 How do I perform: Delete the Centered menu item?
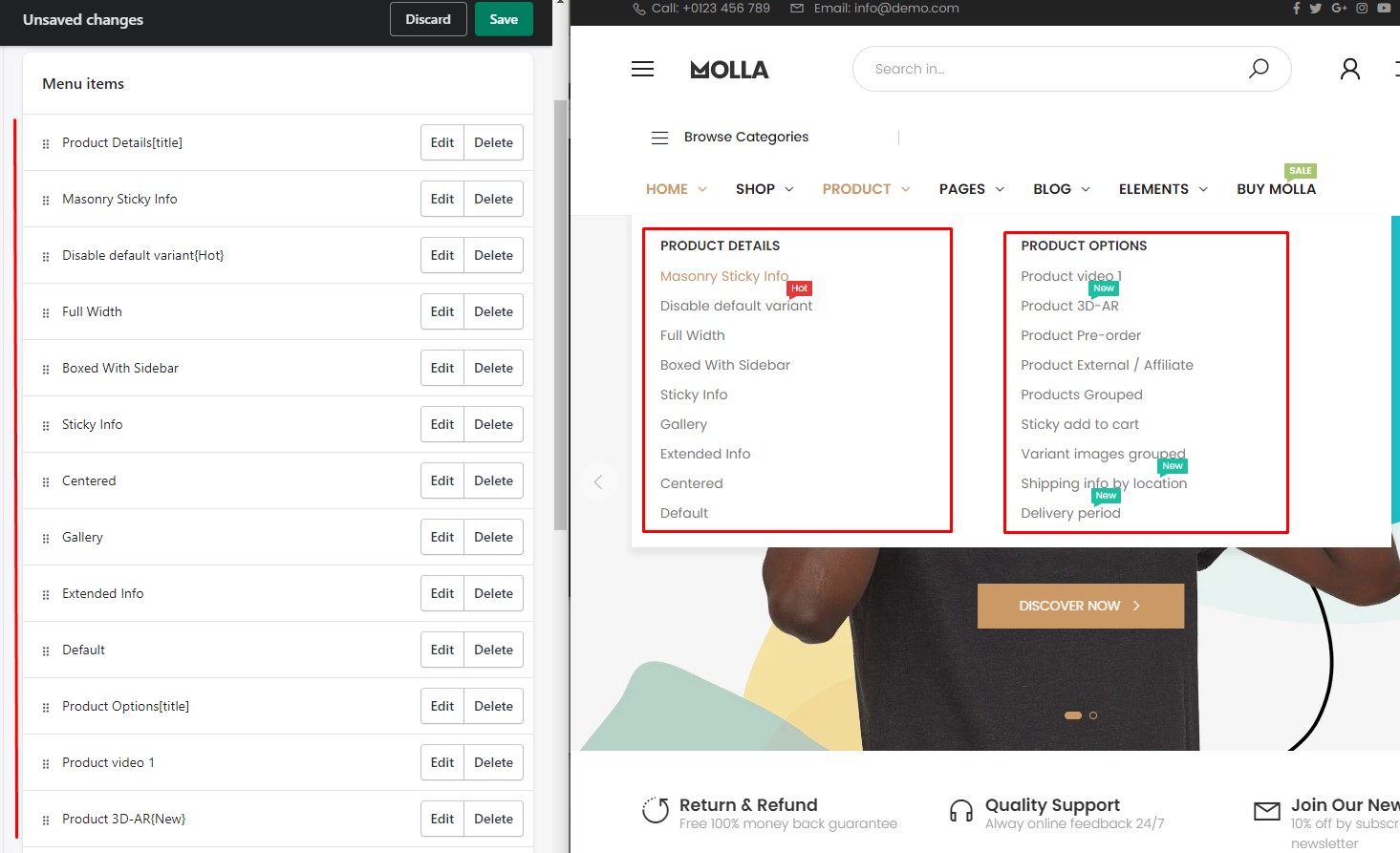pyautogui.click(x=493, y=480)
